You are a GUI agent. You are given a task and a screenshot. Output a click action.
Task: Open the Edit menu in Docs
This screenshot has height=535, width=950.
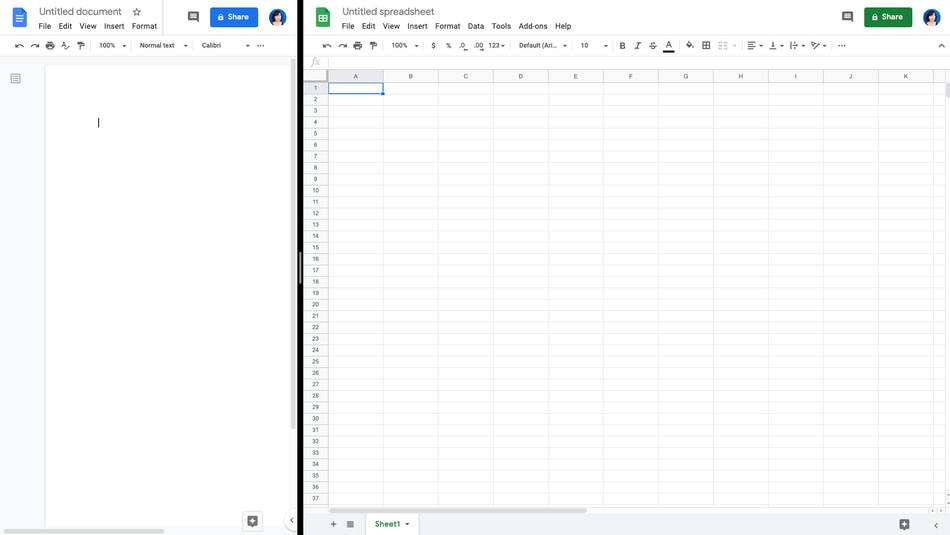click(x=65, y=26)
